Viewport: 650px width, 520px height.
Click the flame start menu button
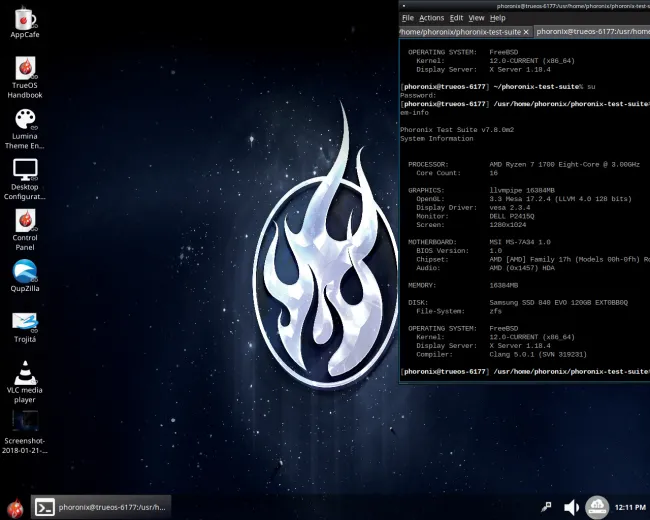click(15, 508)
